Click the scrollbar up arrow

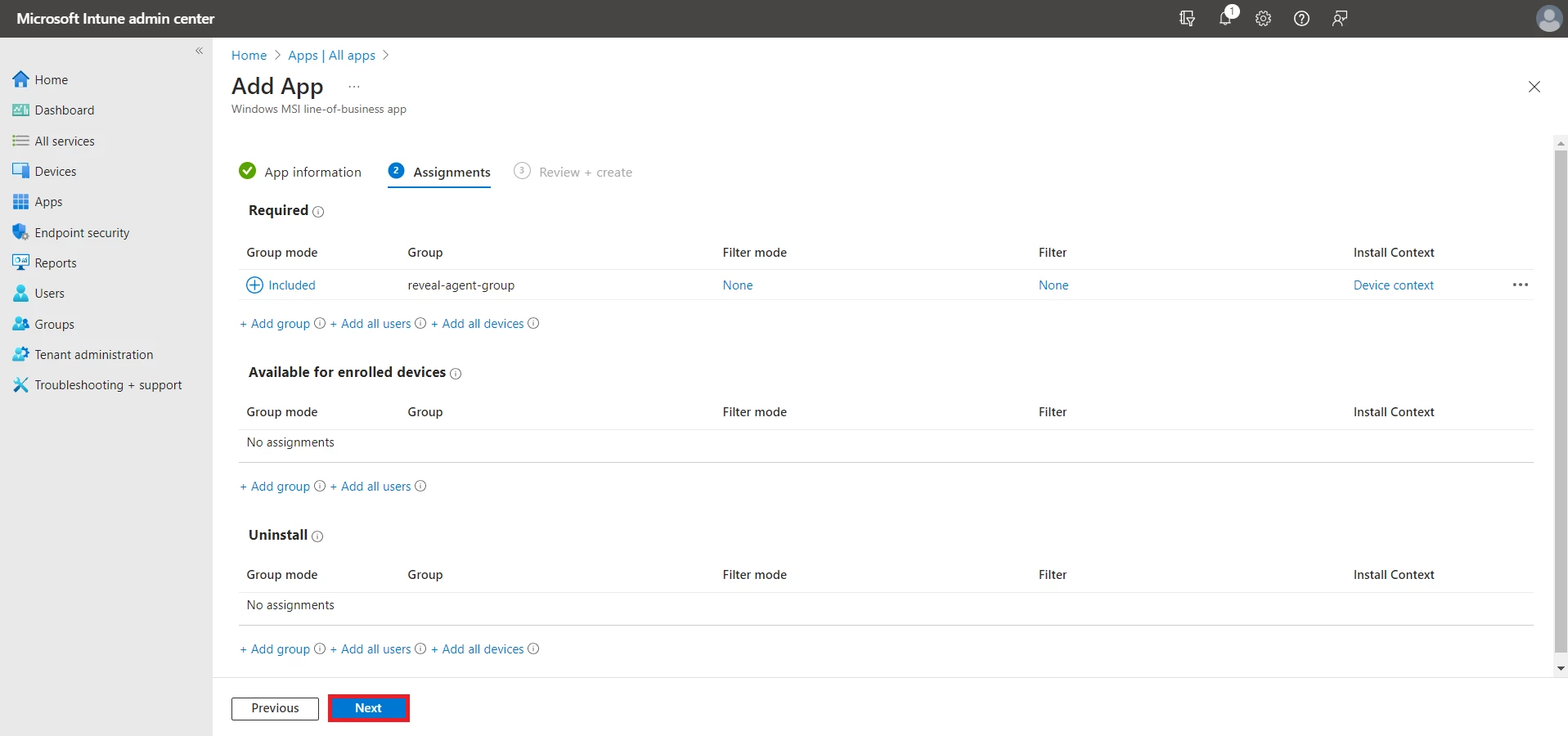[1561, 143]
